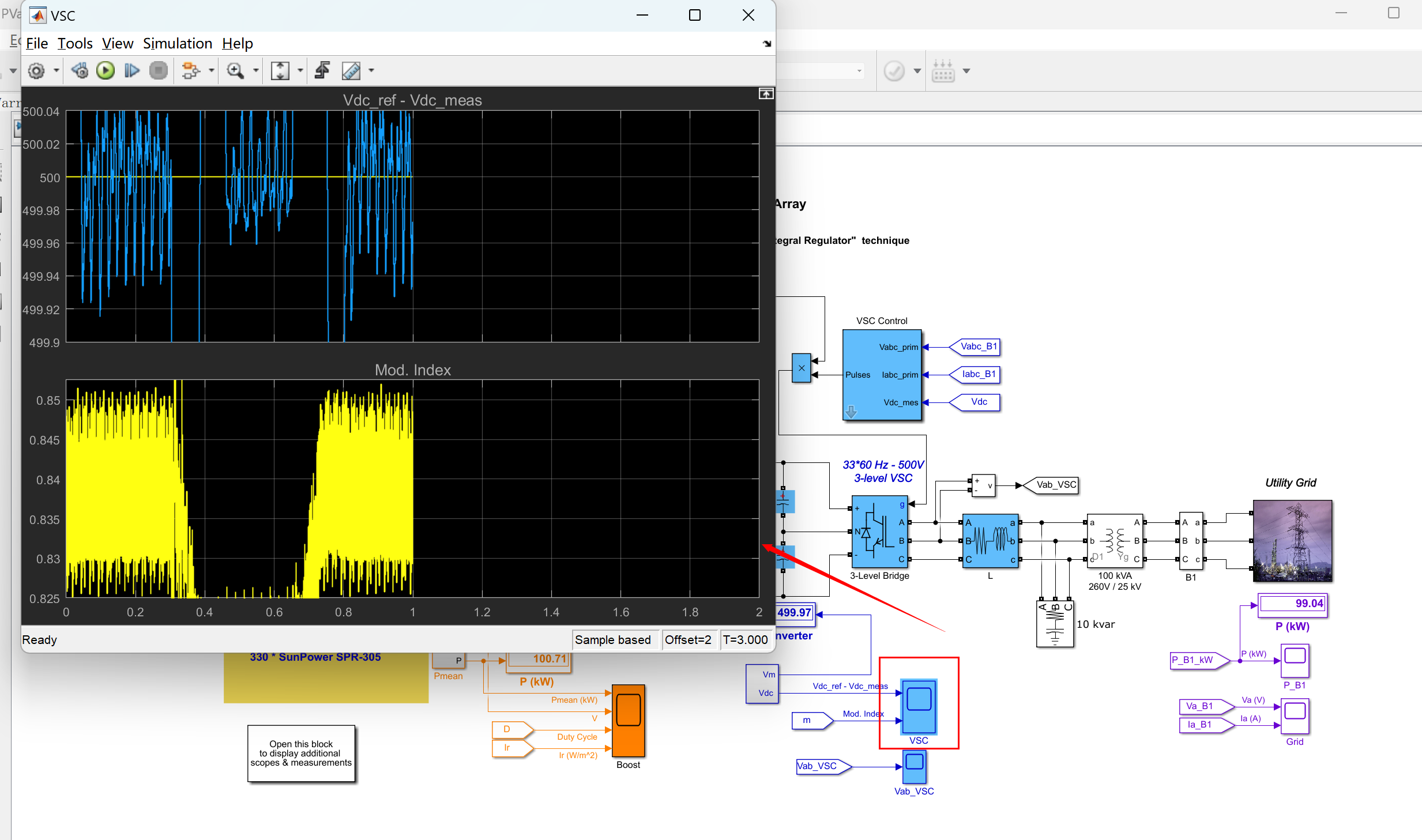Maximize axes button on Vdc plot
The width and height of the screenshot is (1422, 840).
[766, 94]
